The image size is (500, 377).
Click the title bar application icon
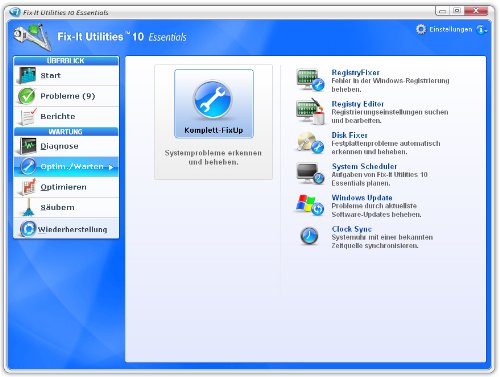[x=15, y=12]
